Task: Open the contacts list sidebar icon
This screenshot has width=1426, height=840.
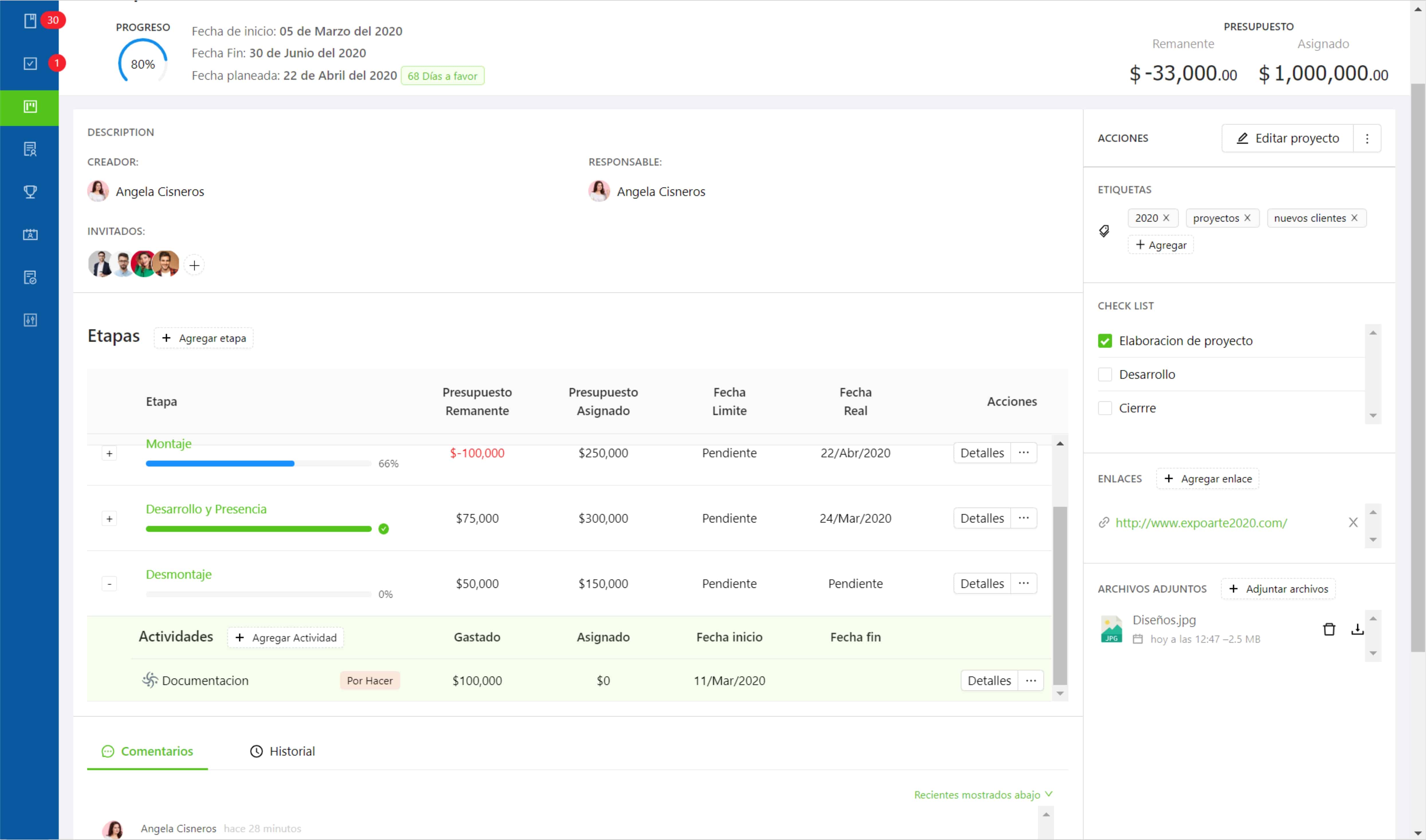Action: (31, 149)
